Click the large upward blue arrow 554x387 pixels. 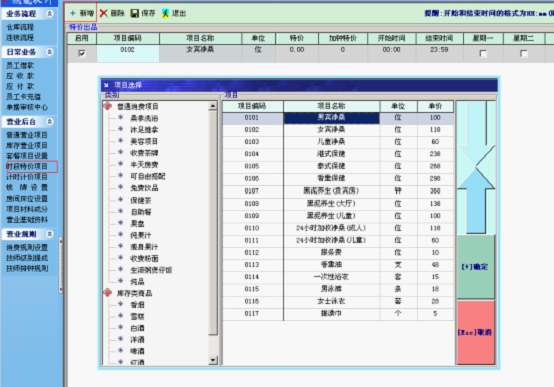coord(476,200)
